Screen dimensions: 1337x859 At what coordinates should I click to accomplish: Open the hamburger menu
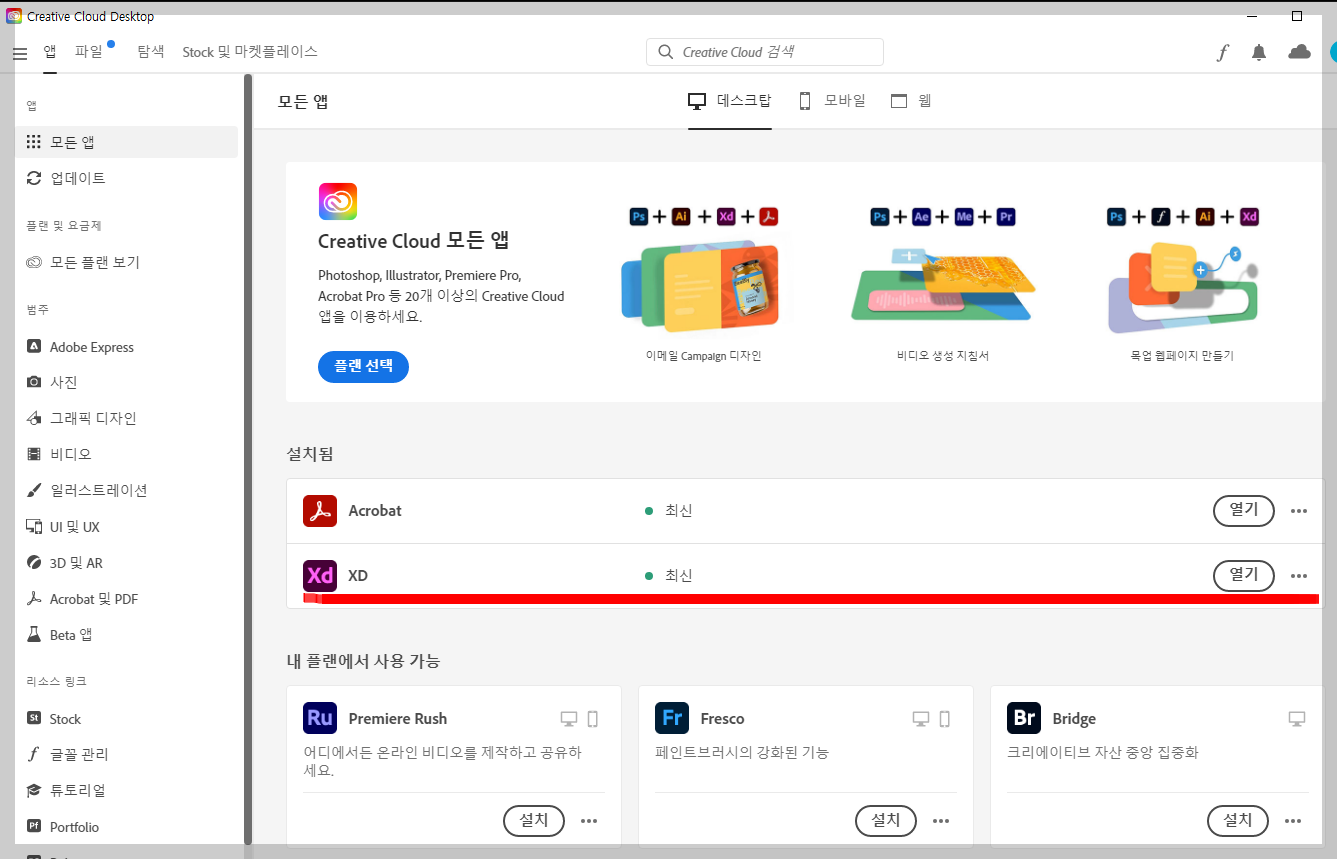pyautogui.click(x=19, y=52)
